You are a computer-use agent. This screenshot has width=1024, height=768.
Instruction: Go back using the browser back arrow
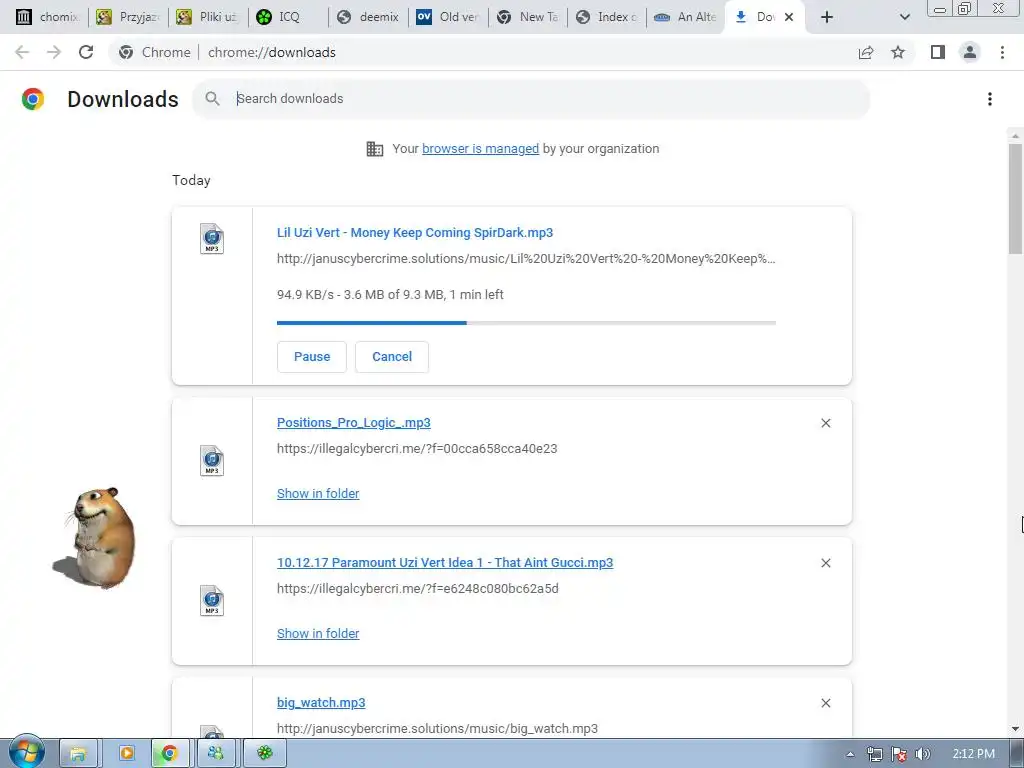pos(22,52)
